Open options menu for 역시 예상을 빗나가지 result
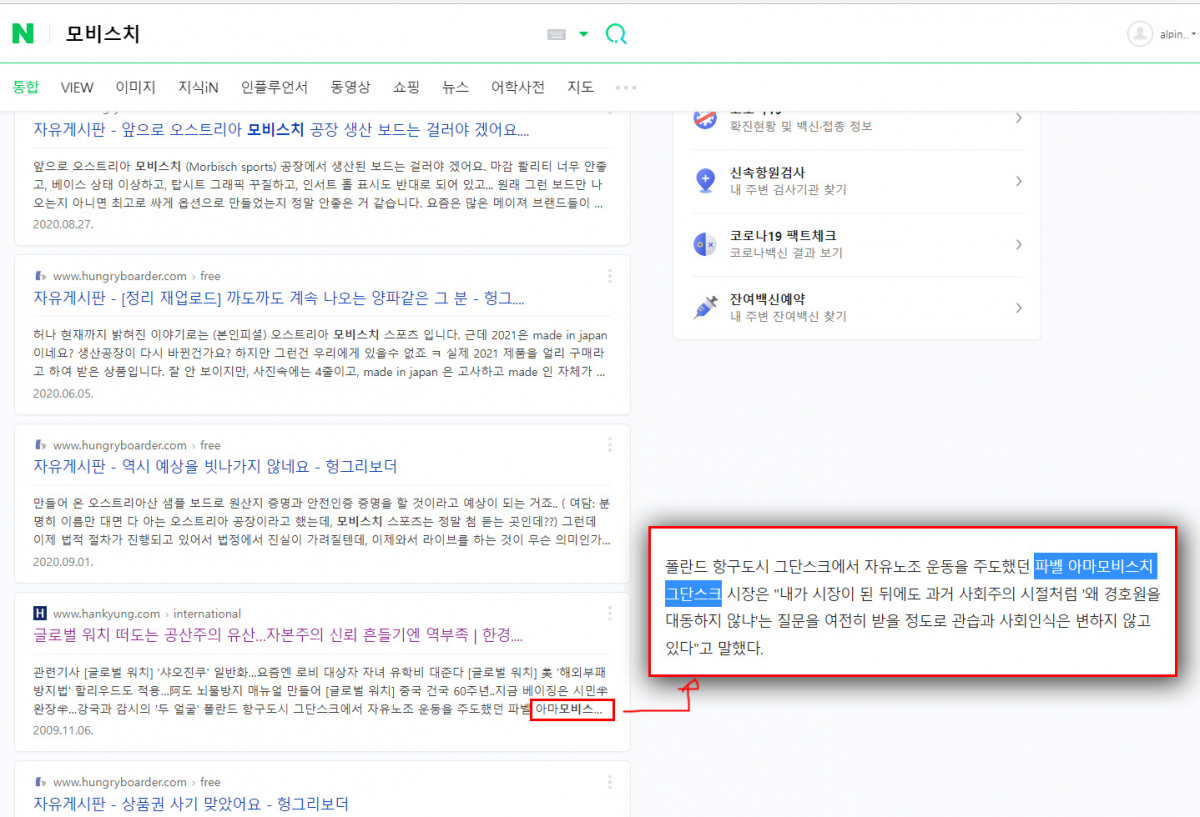1200x817 pixels. [x=610, y=445]
